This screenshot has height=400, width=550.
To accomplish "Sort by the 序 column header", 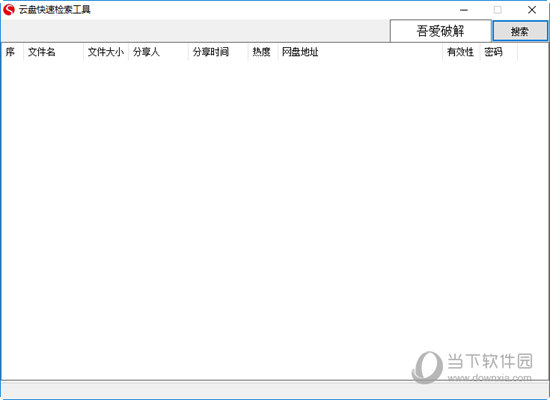I will click(x=13, y=52).
